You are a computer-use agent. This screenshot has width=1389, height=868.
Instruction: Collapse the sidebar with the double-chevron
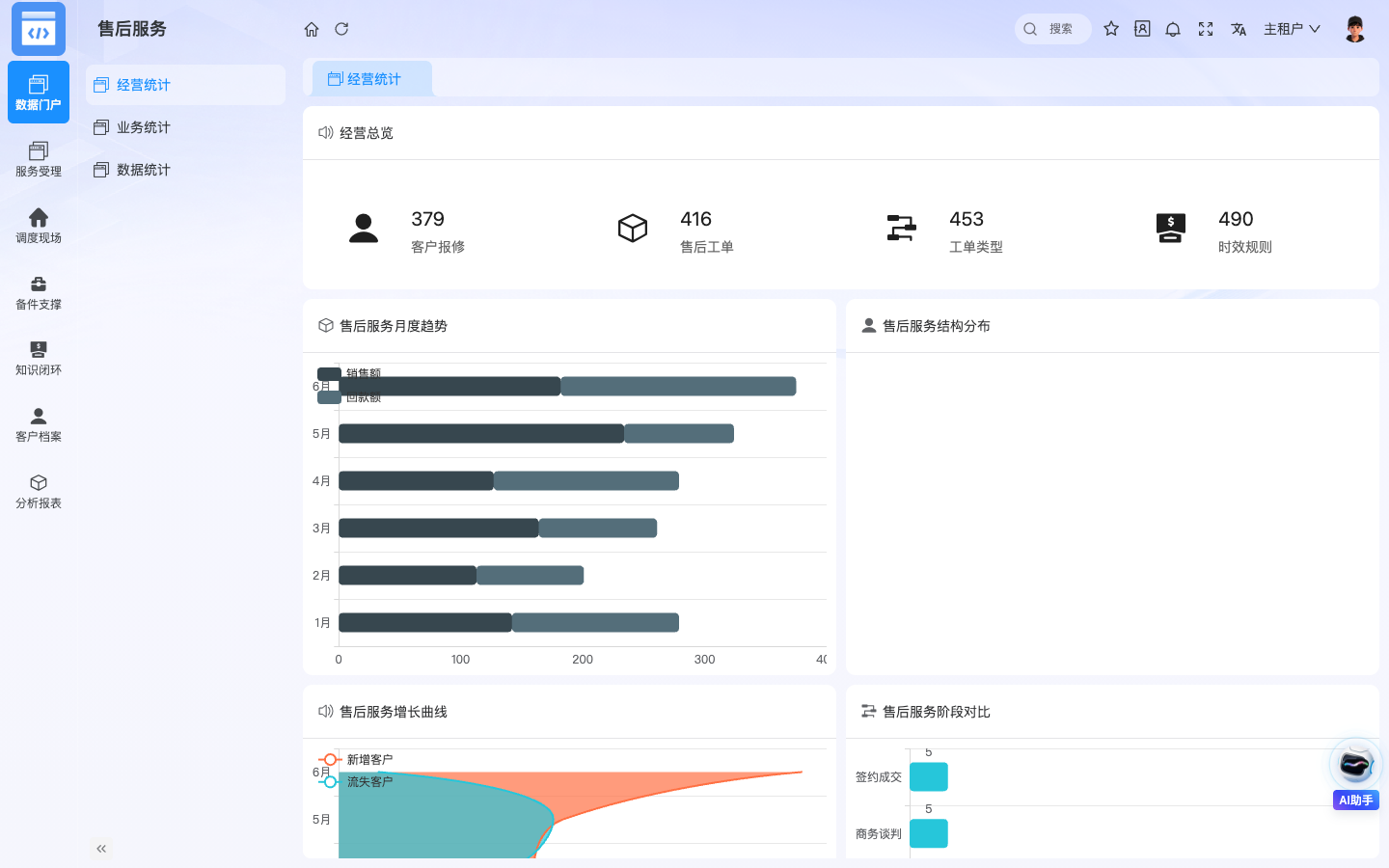101,849
